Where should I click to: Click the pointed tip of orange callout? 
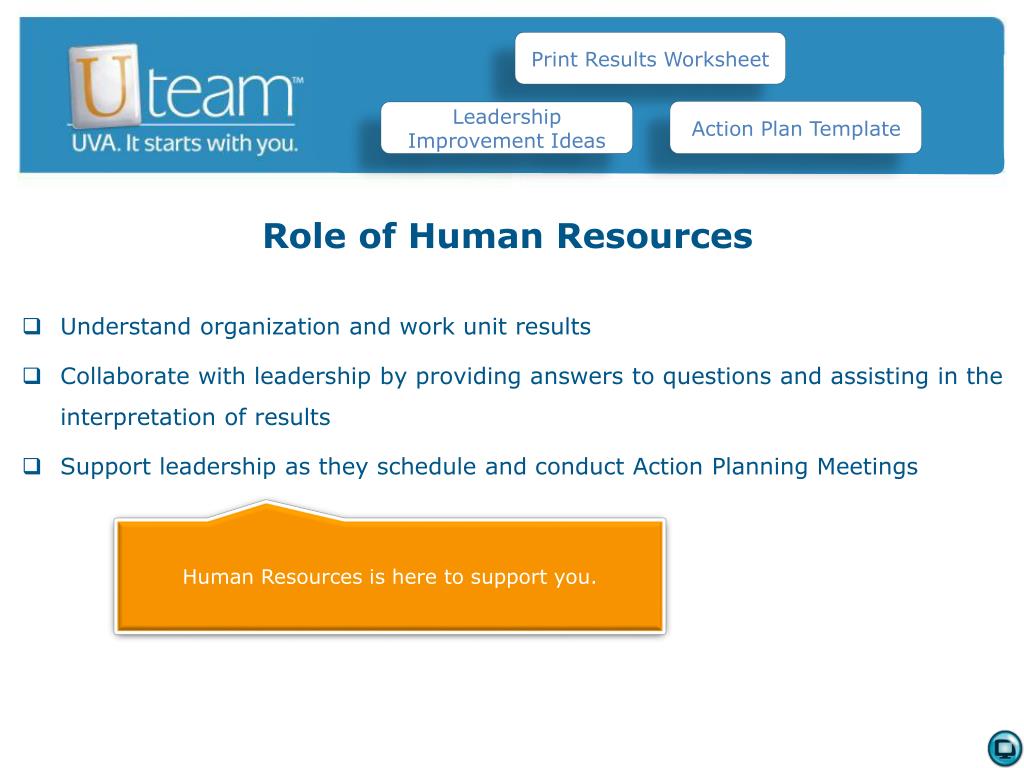click(266, 505)
